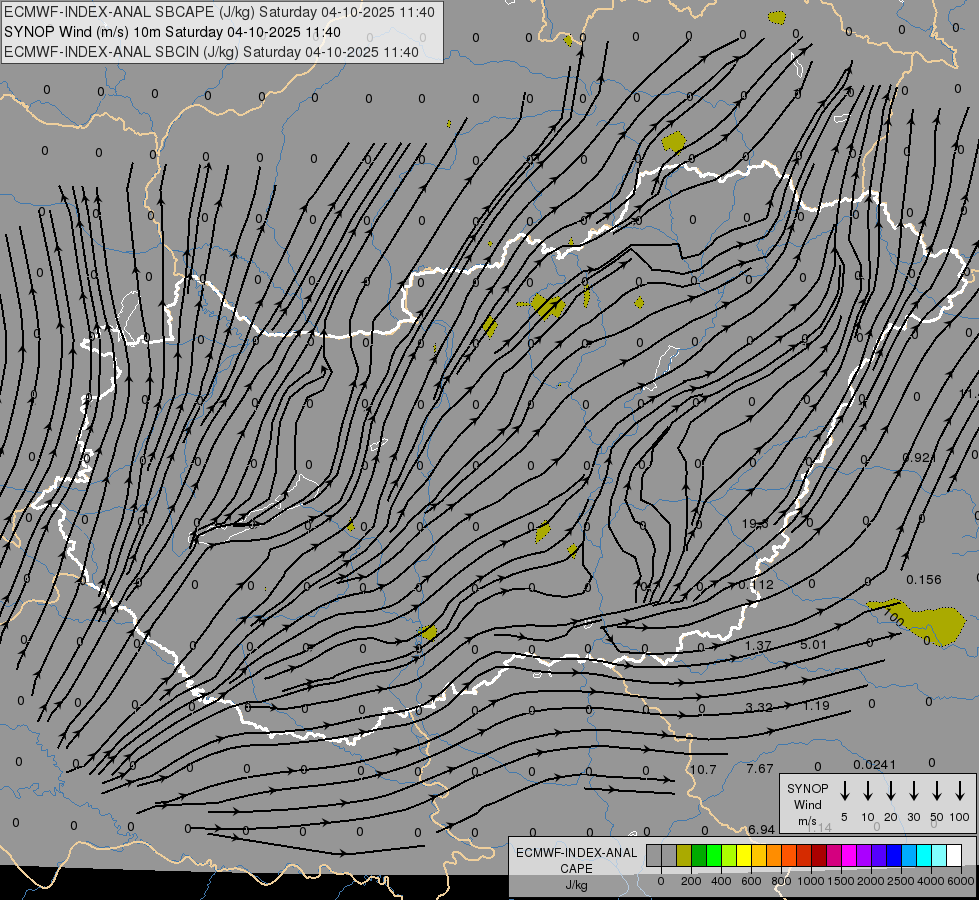Select the dark red CAPE swatch after 1000
The height and width of the screenshot is (900, 979).
pos(820,855)
